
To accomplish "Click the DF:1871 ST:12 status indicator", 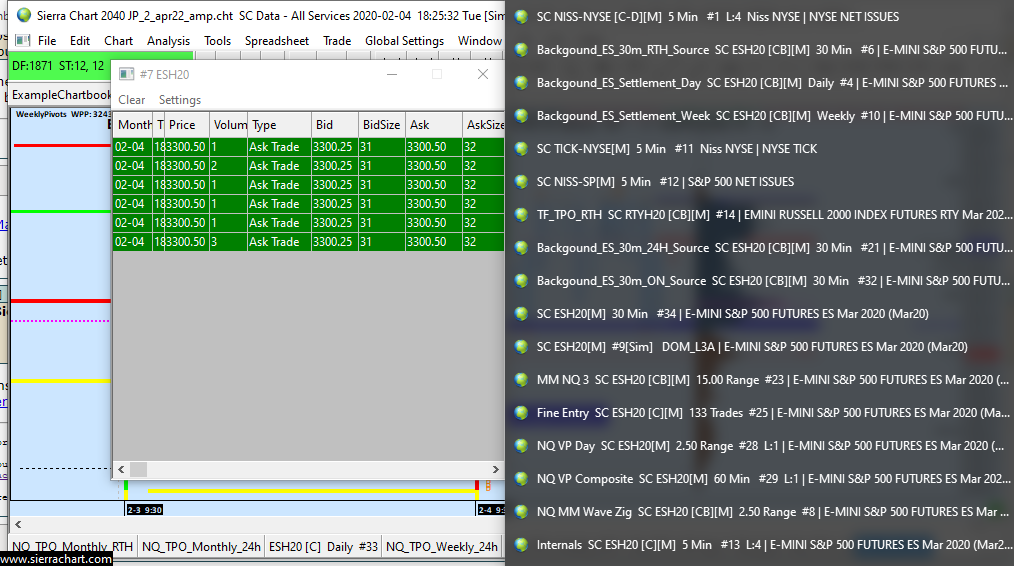I will point(59,66).
